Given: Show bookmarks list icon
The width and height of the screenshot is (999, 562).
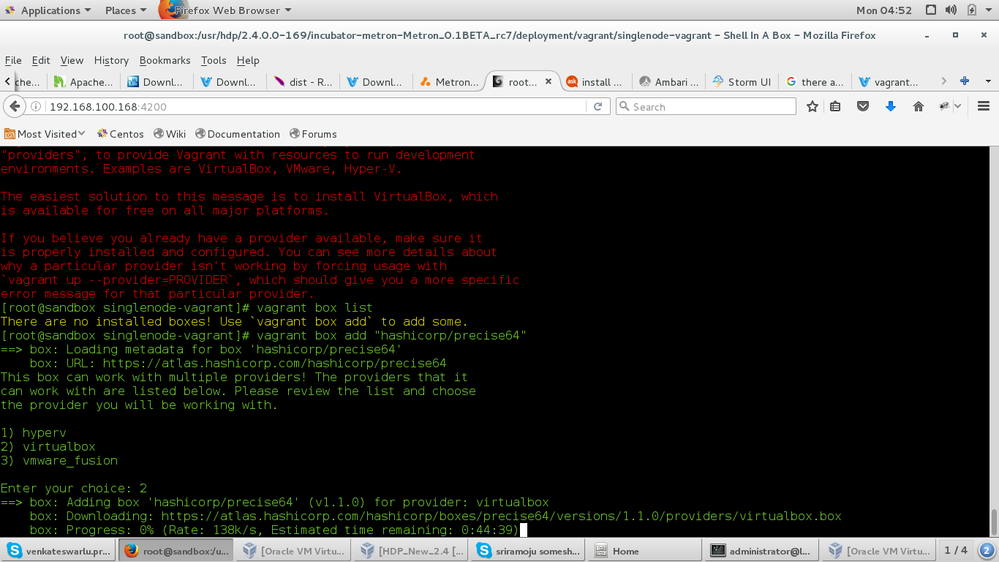Looking at the screenshot, I should coord(835,106).
